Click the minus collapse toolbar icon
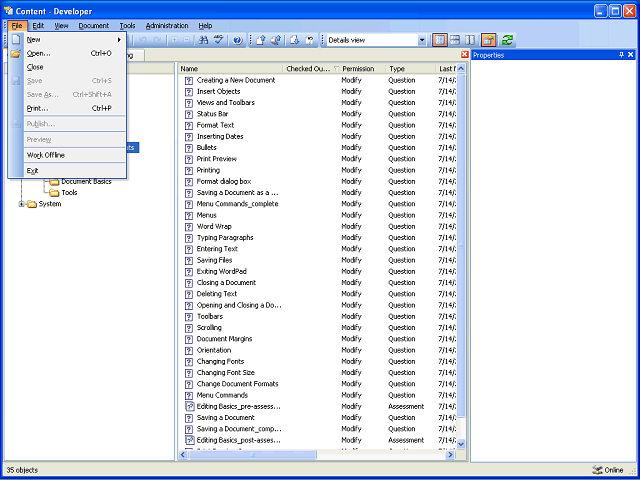This screenshot has width=640, height=480. coord(187,40)
